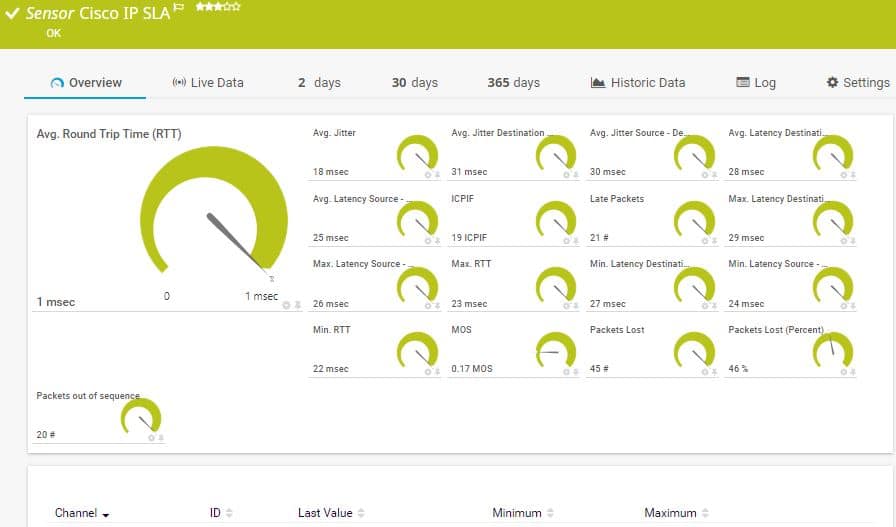This screenshot has height=527, width=896.
Task: Sort the table by Last Value column
Action: click(x=330, y=513)
